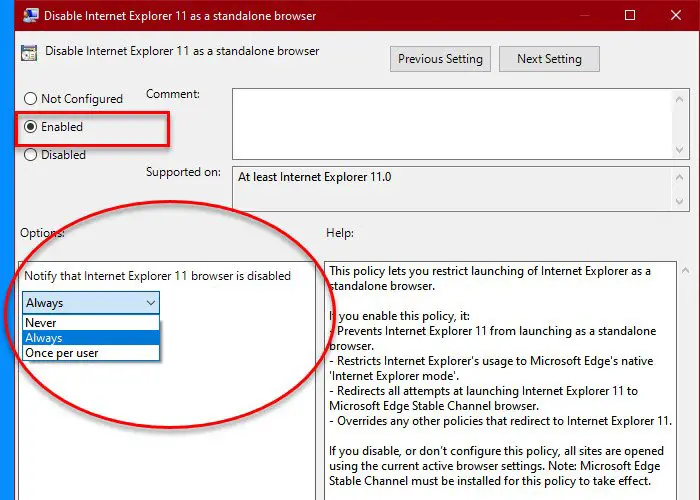Click Supported on box scroll down arrow
700x500 pixels.
point(679,201)
